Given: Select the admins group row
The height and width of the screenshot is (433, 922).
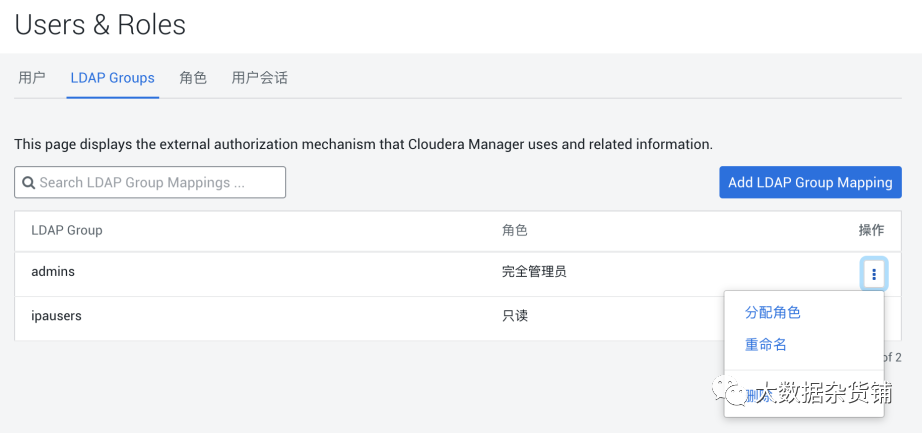Looking at the screenshot, I should [x=53, y=271].
